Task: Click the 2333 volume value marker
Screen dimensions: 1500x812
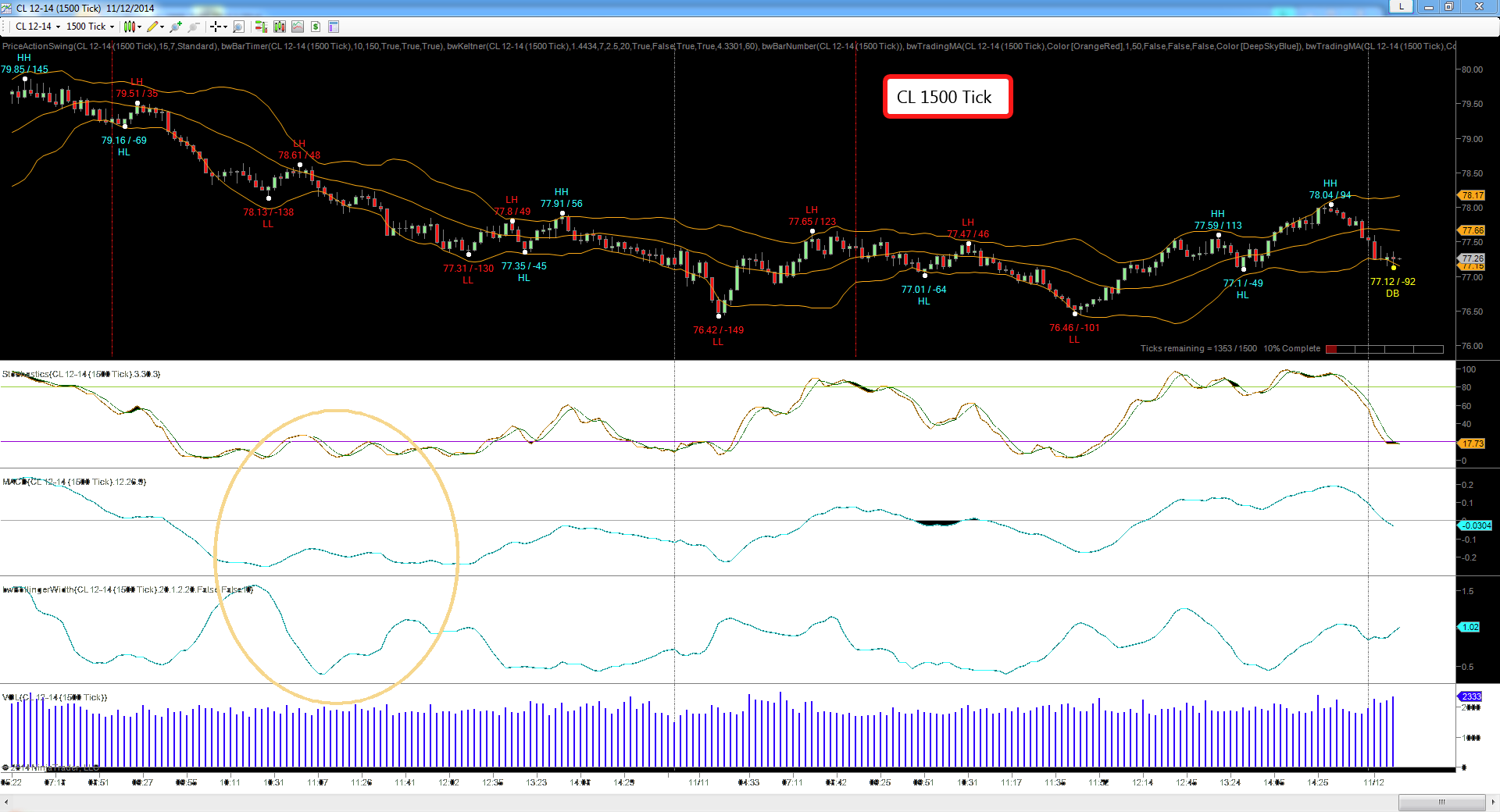Action: [1470, 696]
